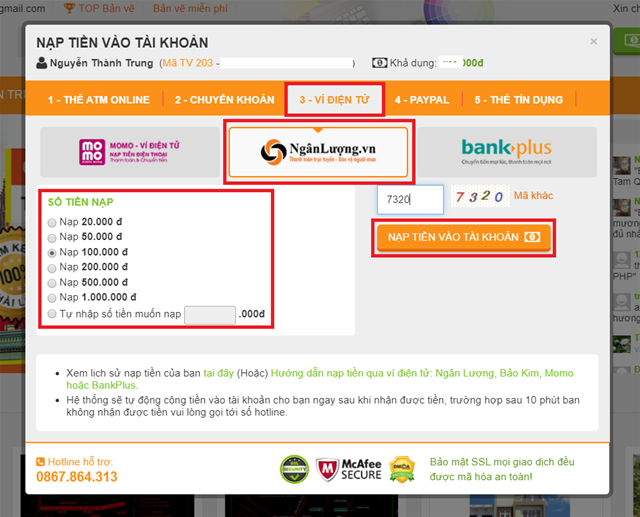The height and width of the screenshot is (517, 640).
Task: Click the Số tiền nạp heading
Action: [x=80, y=202]
